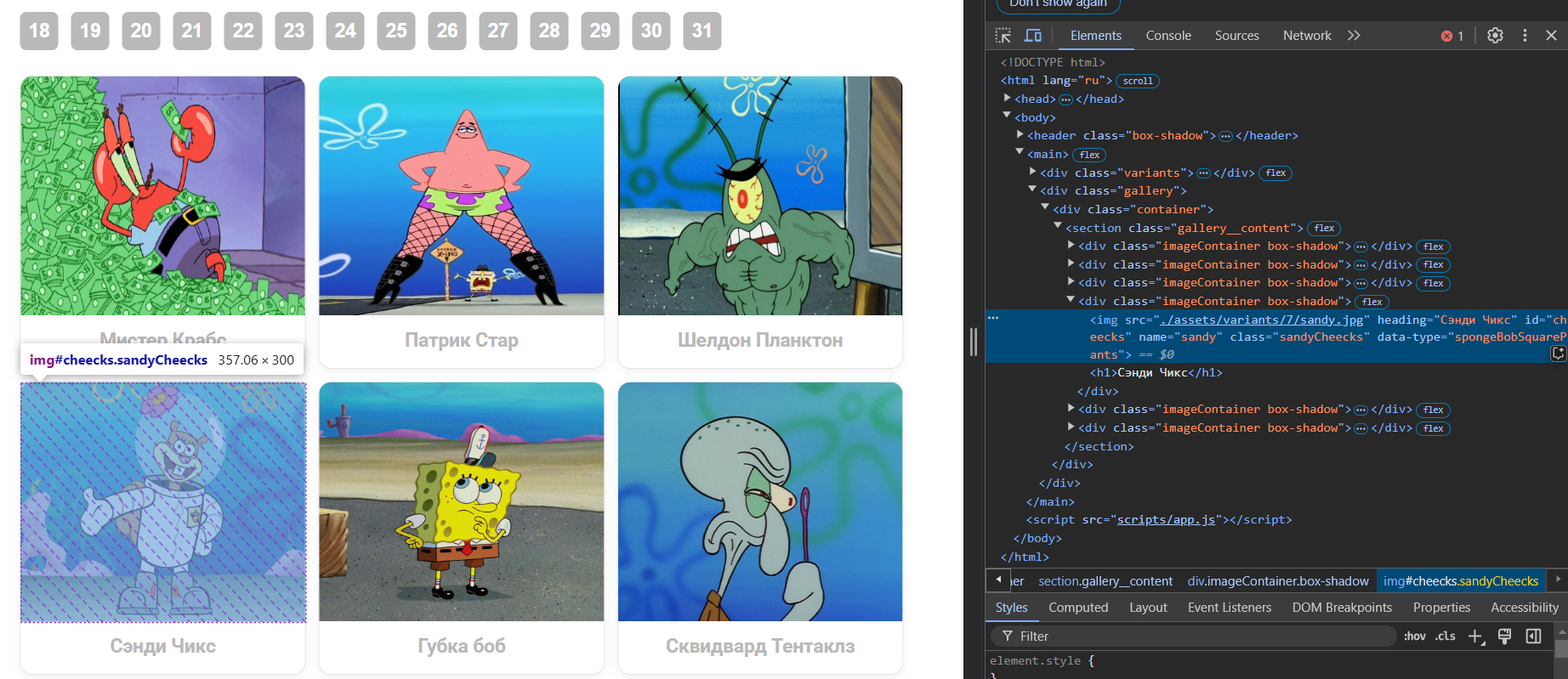The height and width of the screenshot is (679, 1568).
Task: Open the new style rule plus icon
Action: click(x=1476, y=637)
